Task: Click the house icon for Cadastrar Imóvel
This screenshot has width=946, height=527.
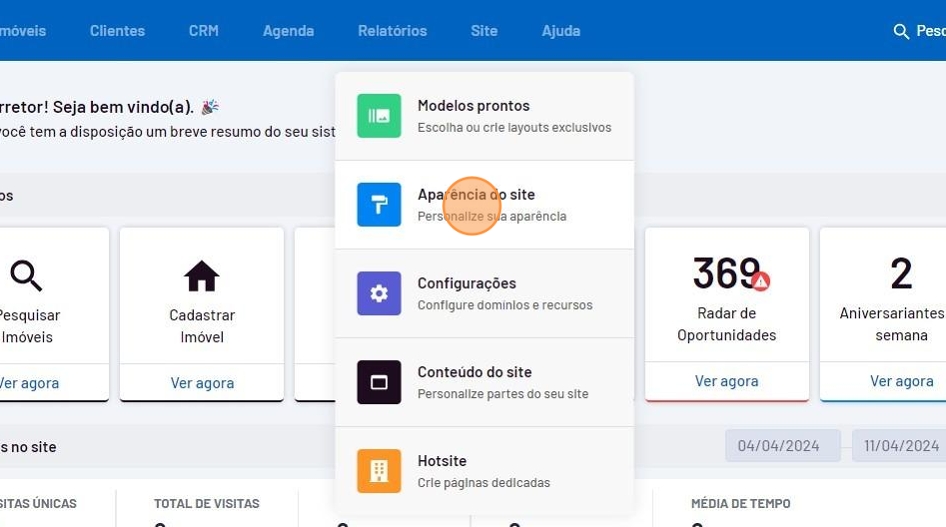Action: 201,276
